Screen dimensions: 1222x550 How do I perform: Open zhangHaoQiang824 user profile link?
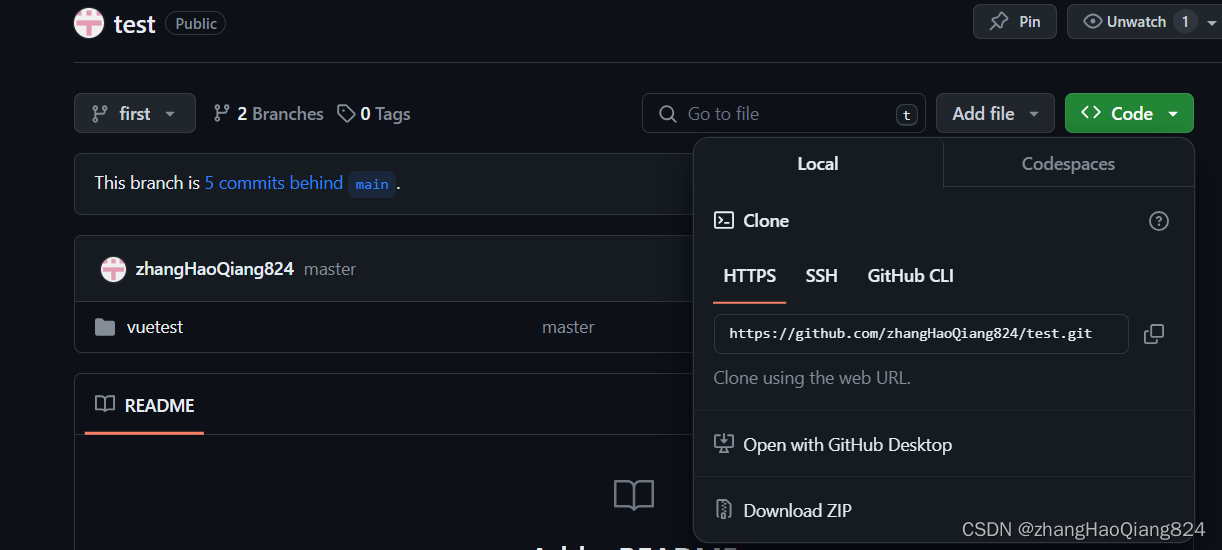click(215, 269)
